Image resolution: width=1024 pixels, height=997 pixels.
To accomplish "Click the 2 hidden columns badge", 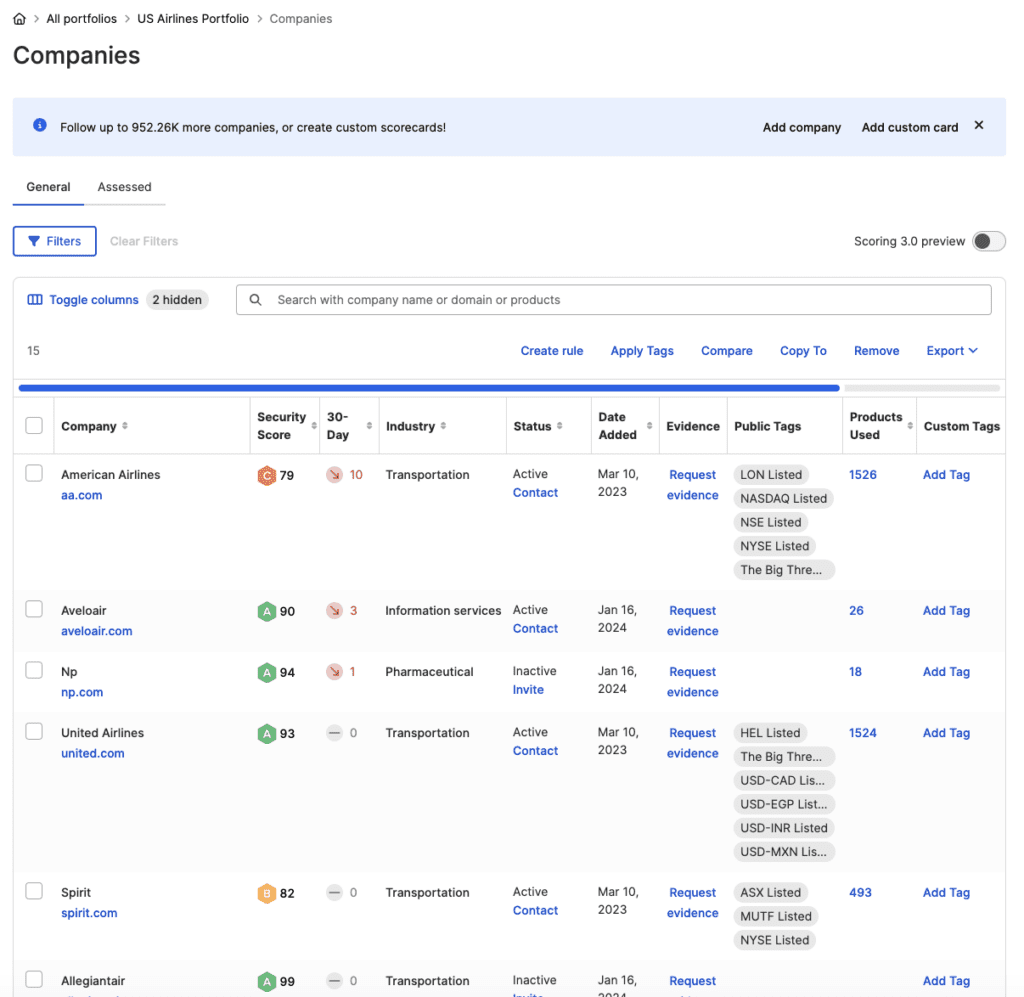I will pos(177,300).
